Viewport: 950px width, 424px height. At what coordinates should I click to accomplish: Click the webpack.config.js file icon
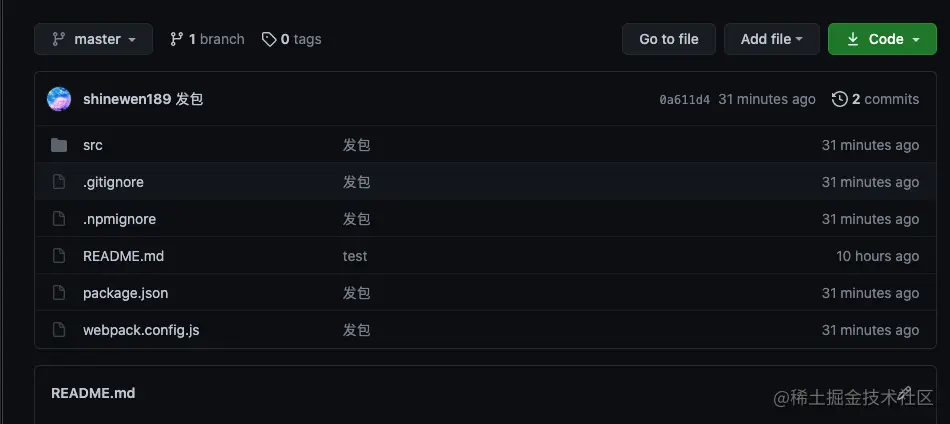point(59,330)
